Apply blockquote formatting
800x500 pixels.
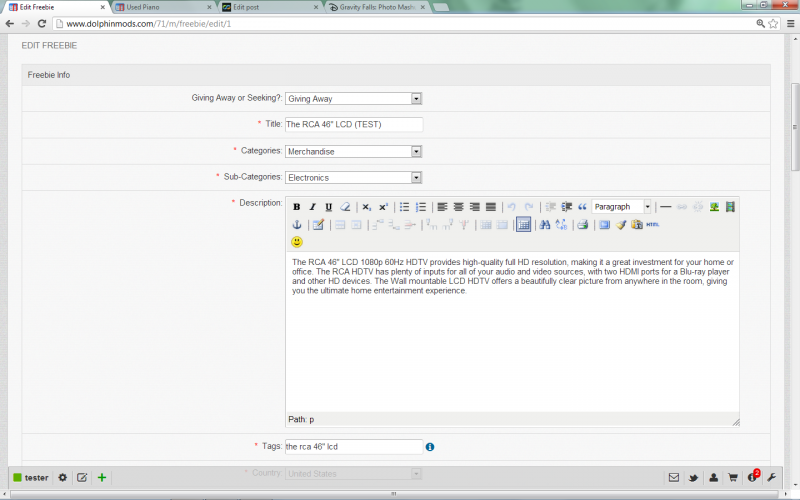click(x=582, y=207)
